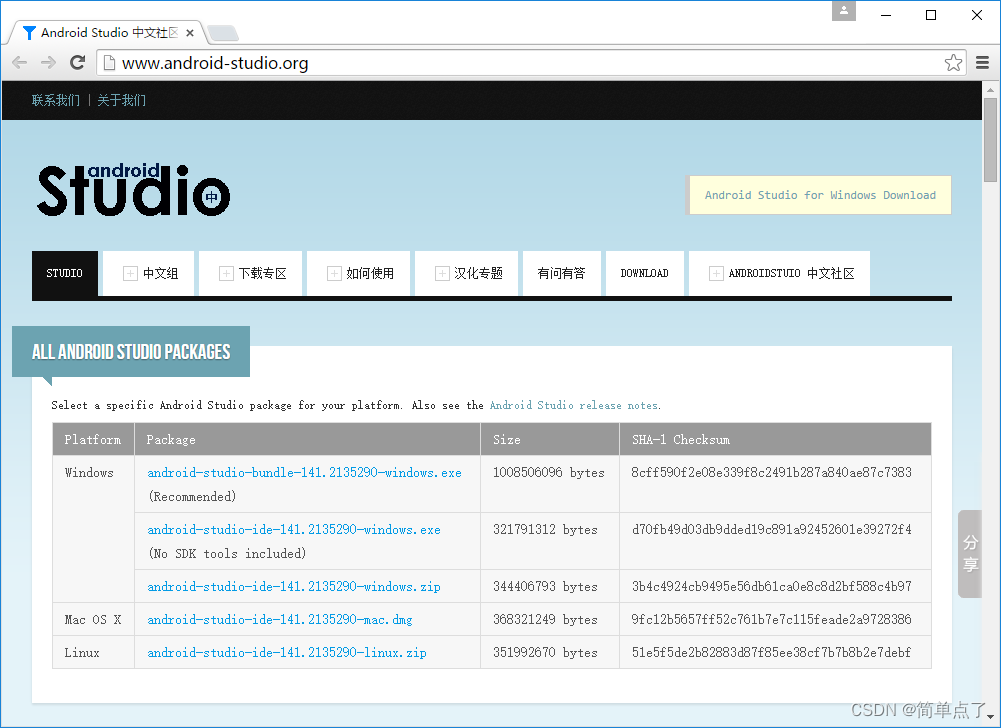1001x728 pixels.
Task: Click the ALL ANDROID STUDIO PACKAGES heading
Action: point(131,352)
